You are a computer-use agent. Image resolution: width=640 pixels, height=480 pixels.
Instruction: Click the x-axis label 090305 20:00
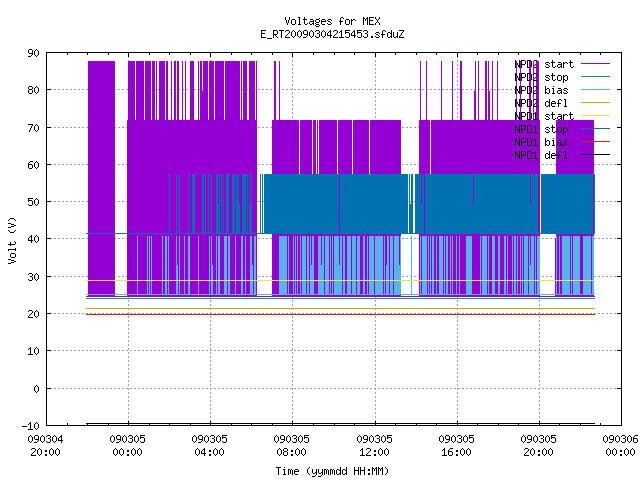click(x=539, y=446)
